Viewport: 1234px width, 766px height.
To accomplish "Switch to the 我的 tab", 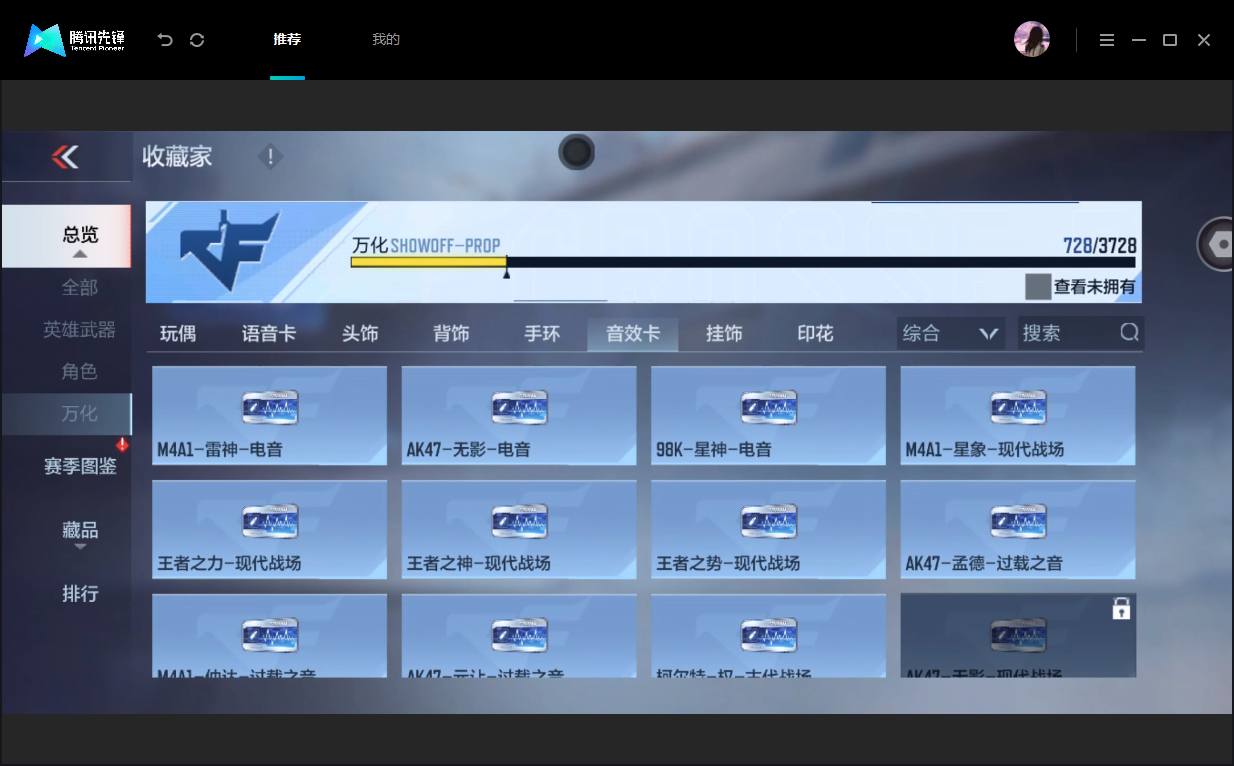I will point(386,40).
